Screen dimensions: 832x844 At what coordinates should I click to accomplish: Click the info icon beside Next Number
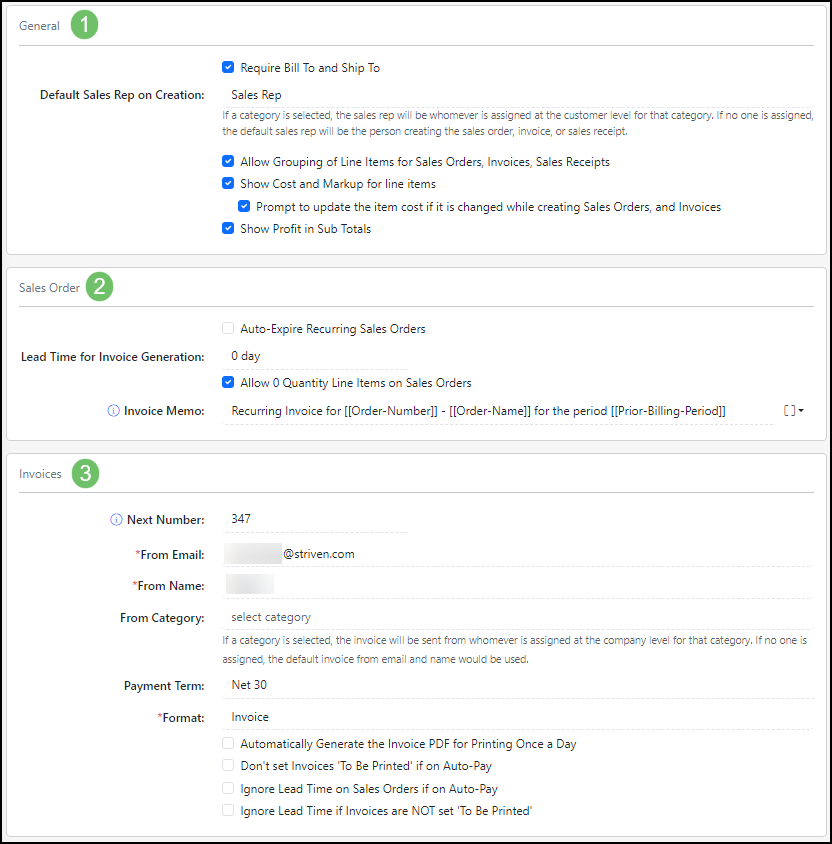coord(116,519)
